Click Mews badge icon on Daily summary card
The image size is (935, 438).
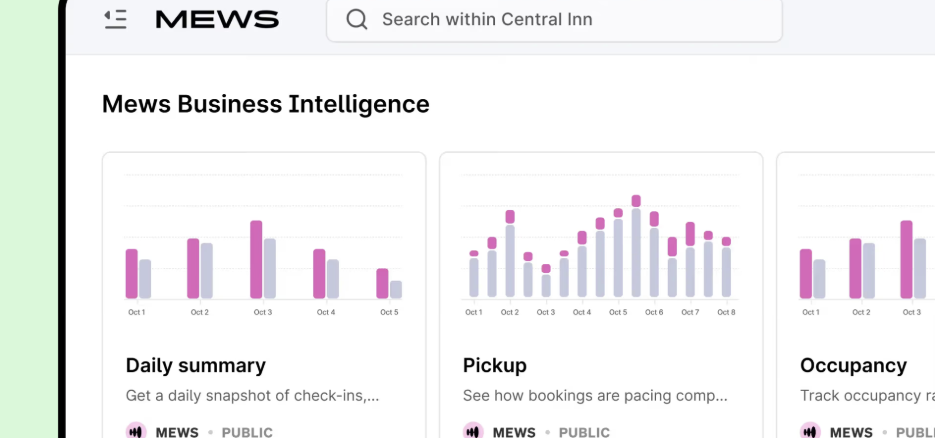coord(136,432)
